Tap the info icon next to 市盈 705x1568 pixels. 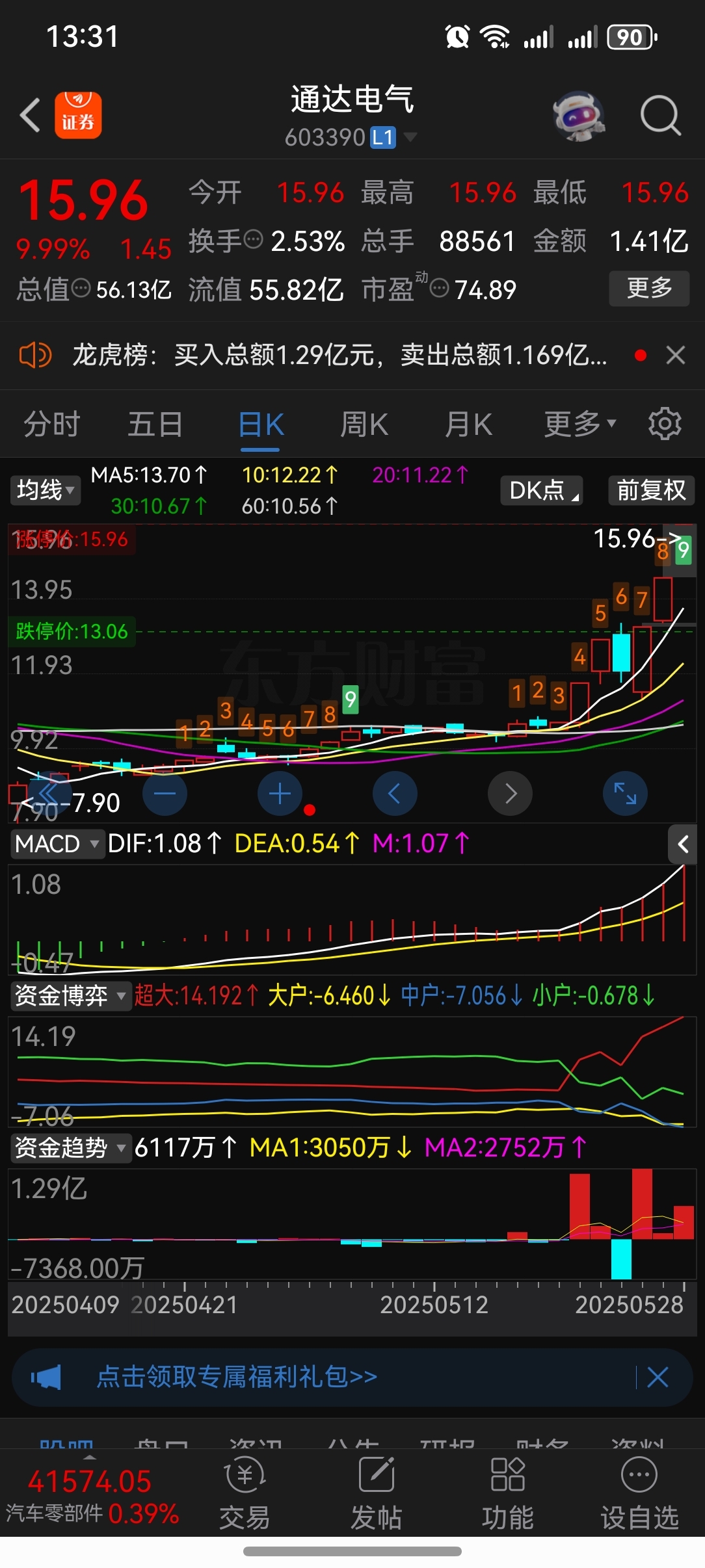[x=440, y=288]
